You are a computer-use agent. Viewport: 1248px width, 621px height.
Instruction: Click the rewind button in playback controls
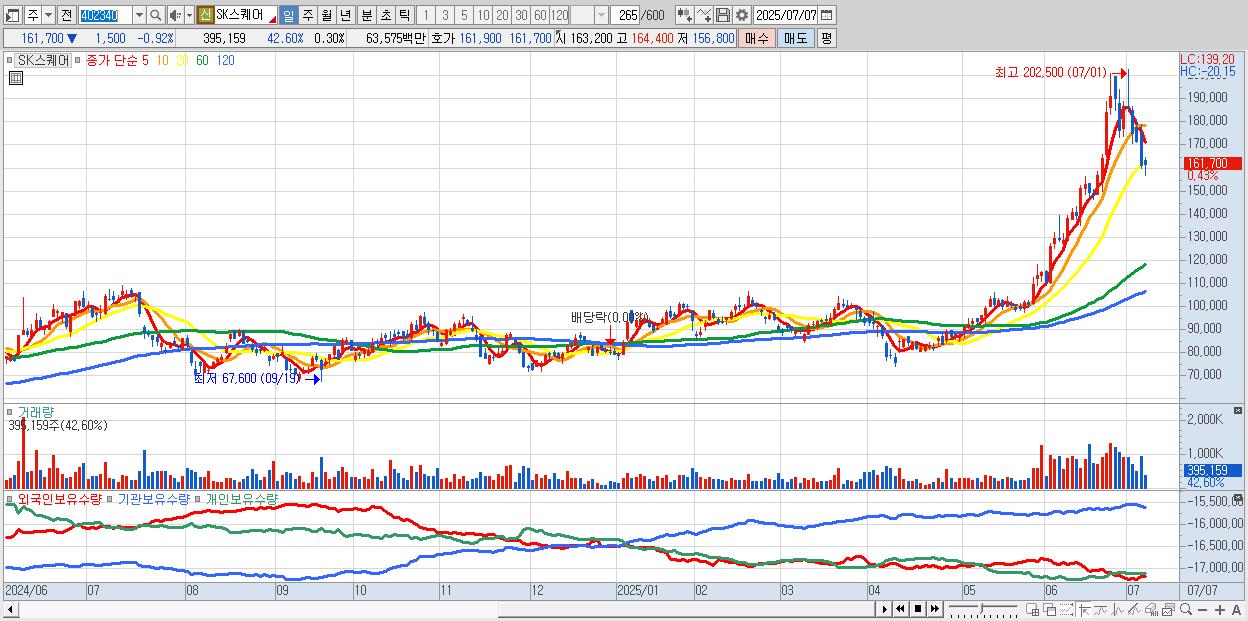[900, 609]
